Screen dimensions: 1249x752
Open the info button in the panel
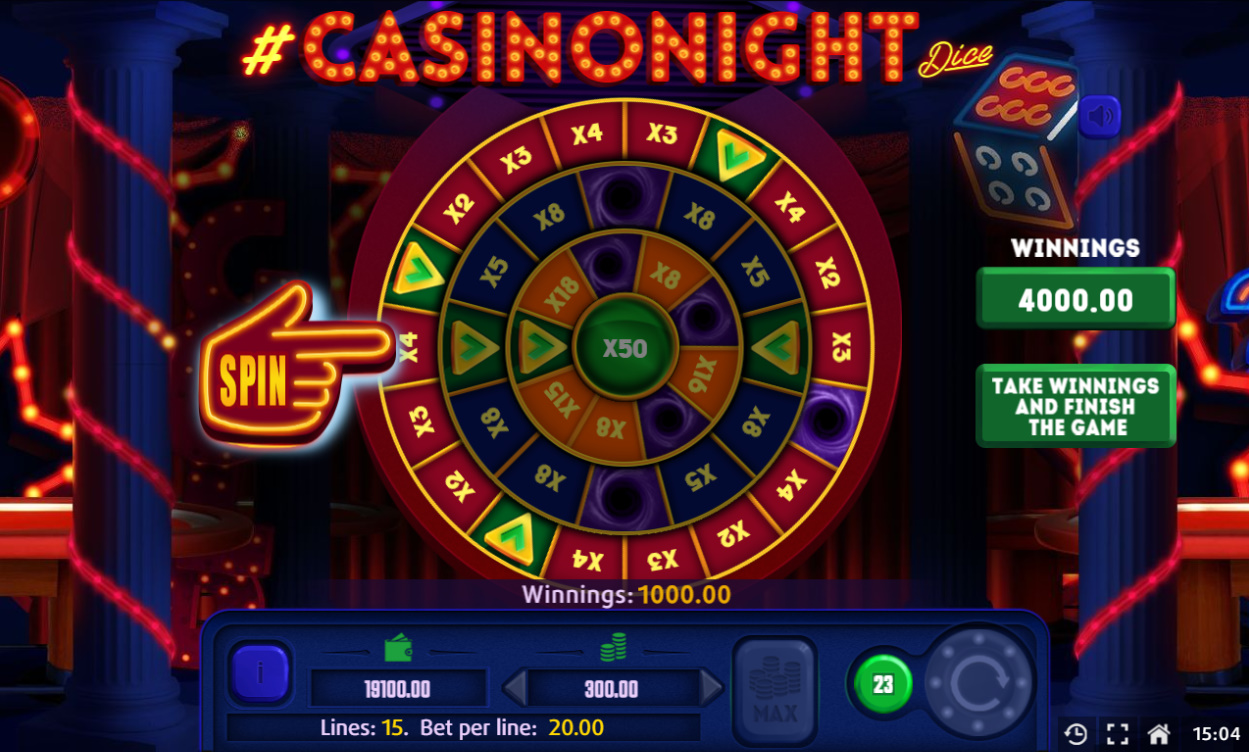click(x=260, y=672)
